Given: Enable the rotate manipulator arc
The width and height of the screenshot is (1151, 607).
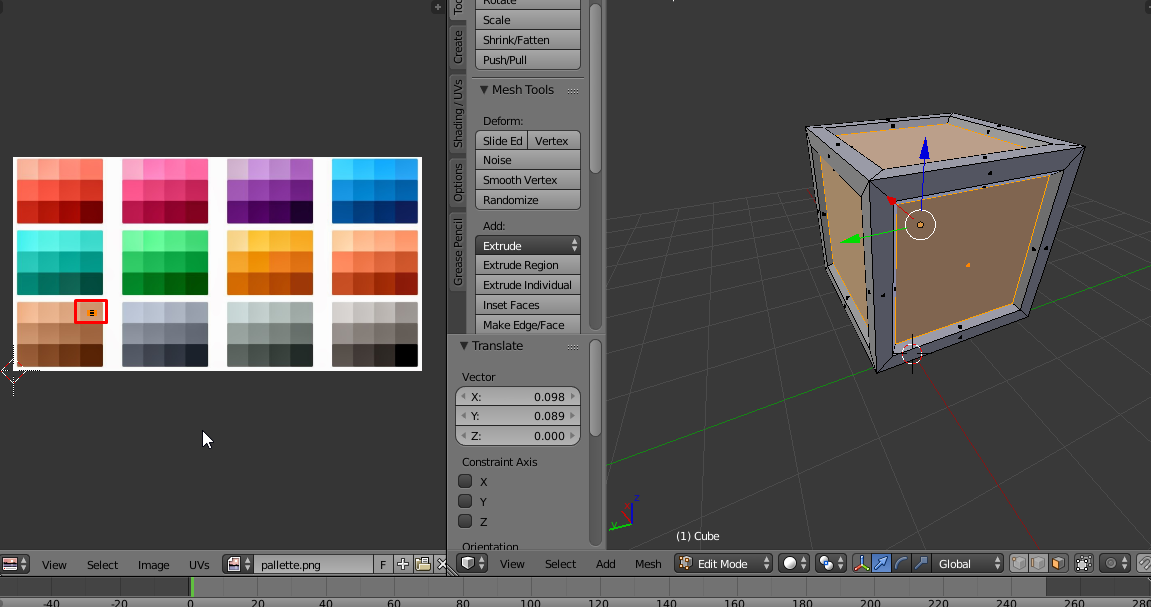Looking at the screenshot, I should click(x=901, y=563).
